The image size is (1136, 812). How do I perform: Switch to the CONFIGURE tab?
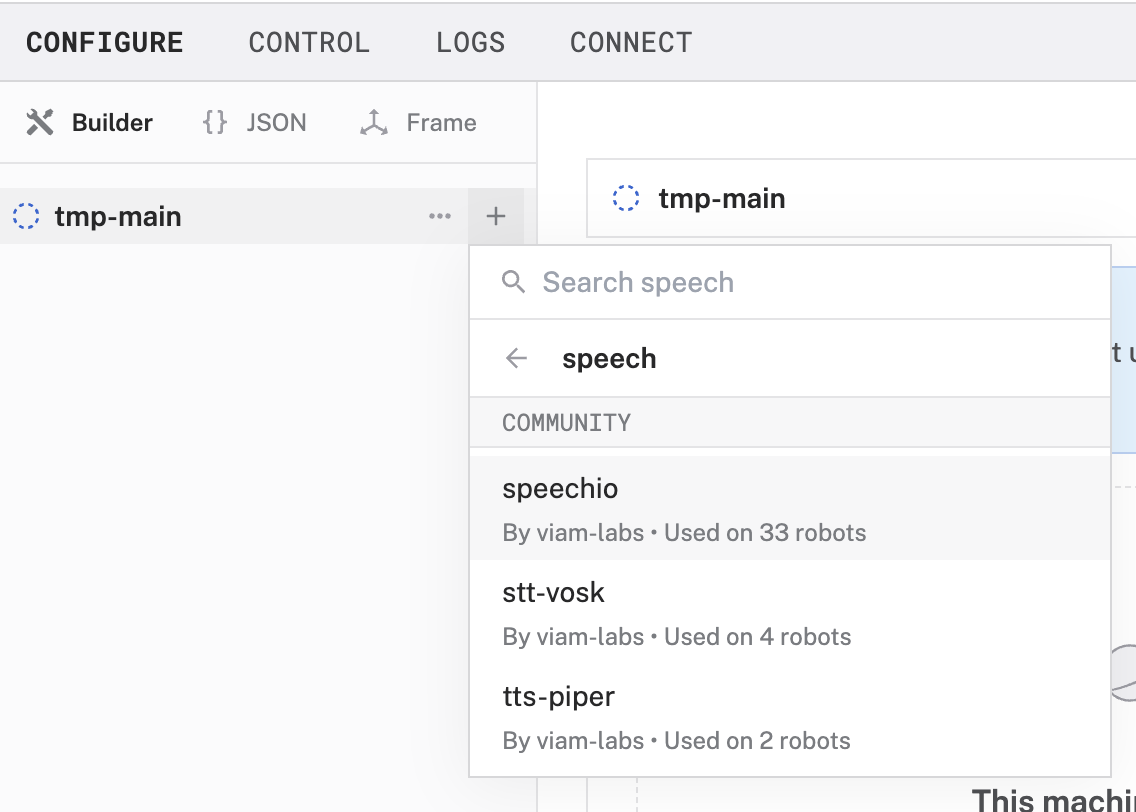pos(105,43)
